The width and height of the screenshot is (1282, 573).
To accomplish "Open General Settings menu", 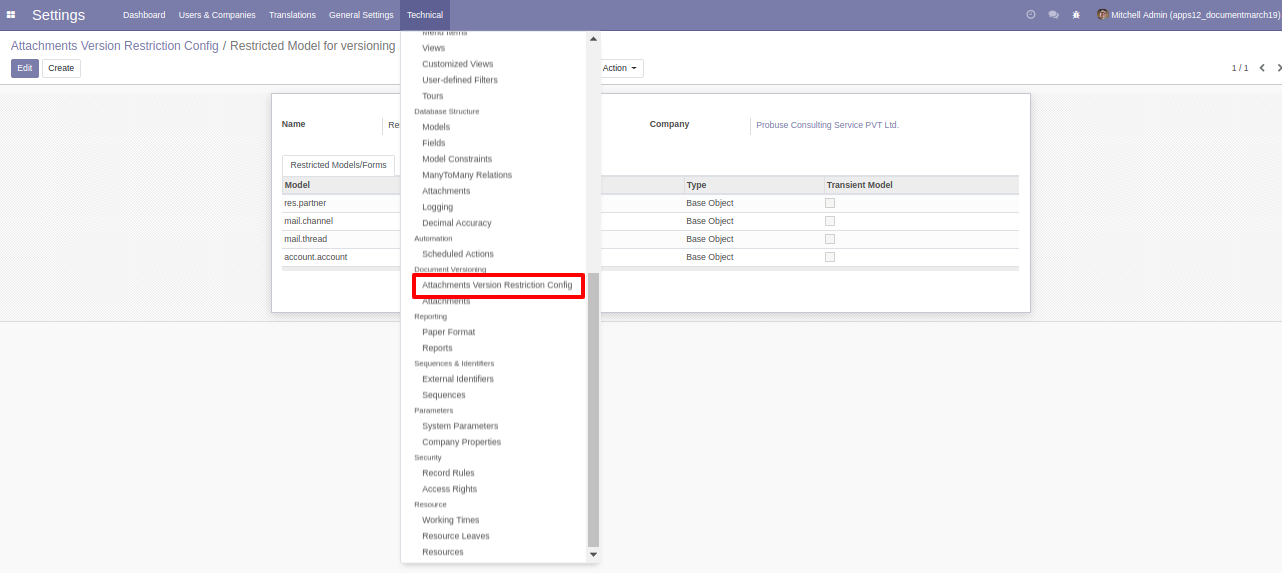I will coord(361,15).
